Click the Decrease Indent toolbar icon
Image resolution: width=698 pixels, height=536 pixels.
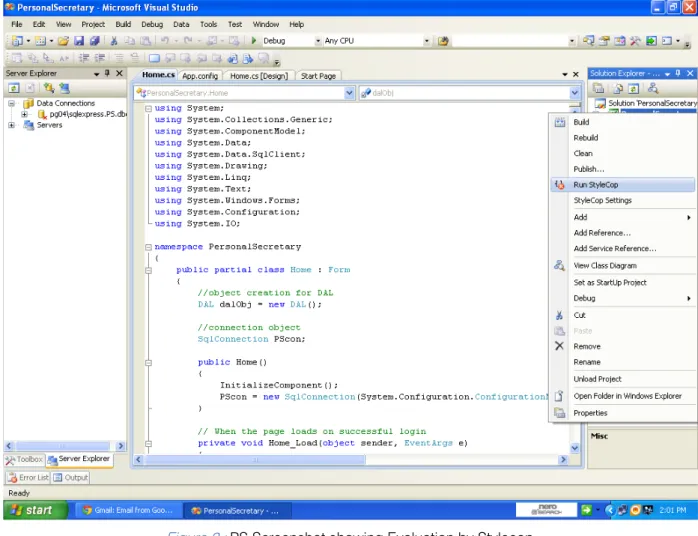coord(84,58)
